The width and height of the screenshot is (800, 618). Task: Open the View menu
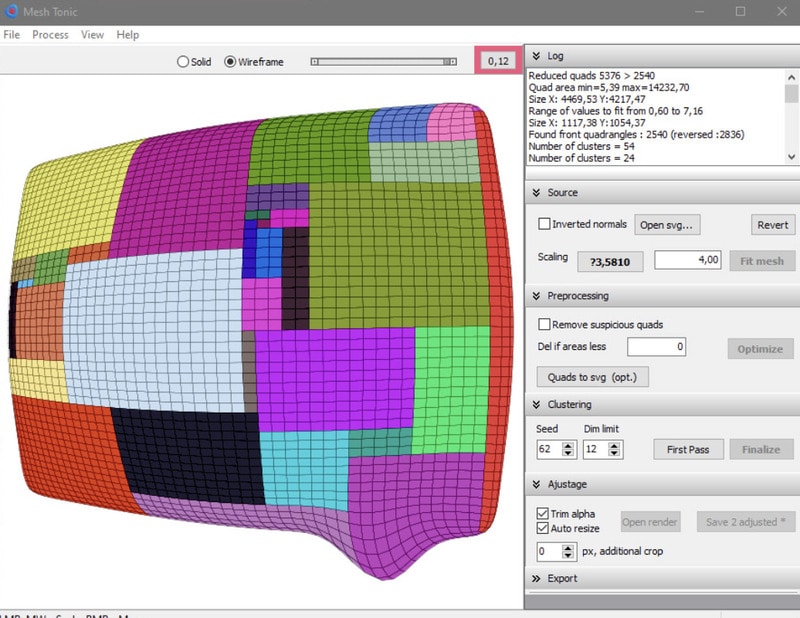(x=92, y=35)
